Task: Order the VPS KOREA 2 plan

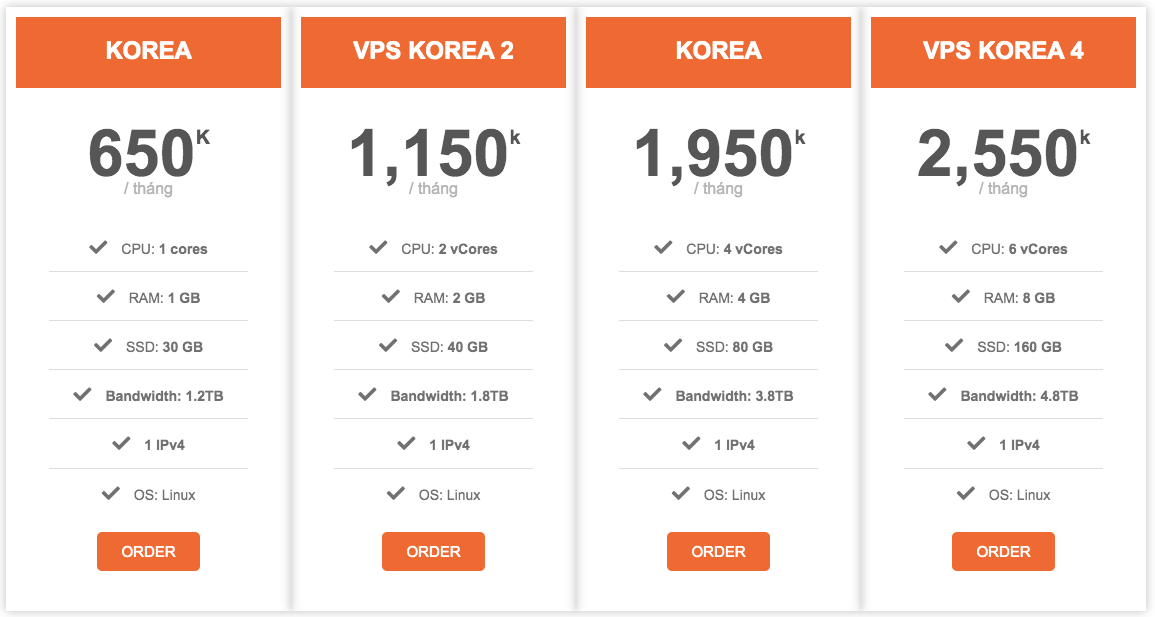Action: (x=433, y=551)
